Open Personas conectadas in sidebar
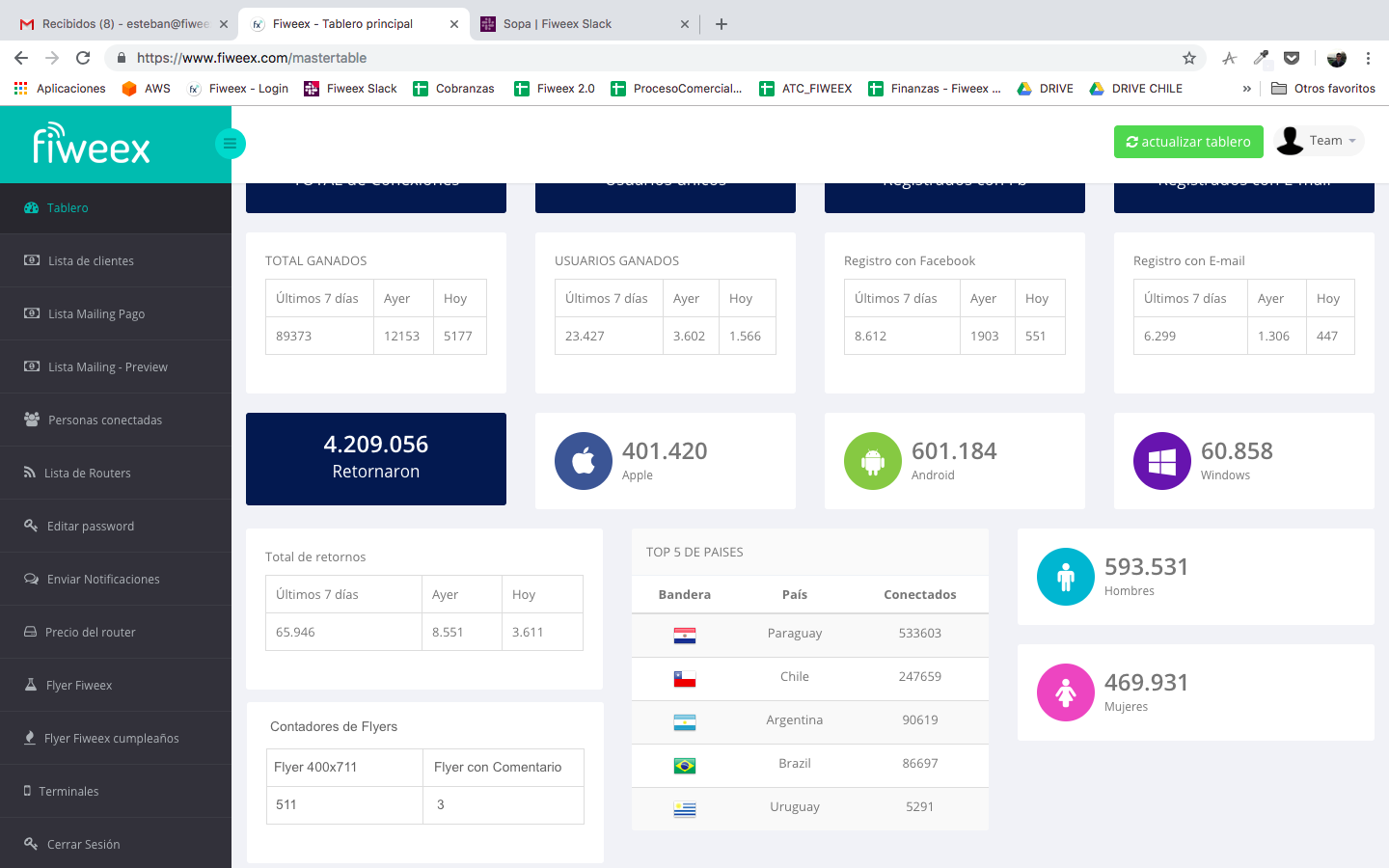 click(104, 420)
